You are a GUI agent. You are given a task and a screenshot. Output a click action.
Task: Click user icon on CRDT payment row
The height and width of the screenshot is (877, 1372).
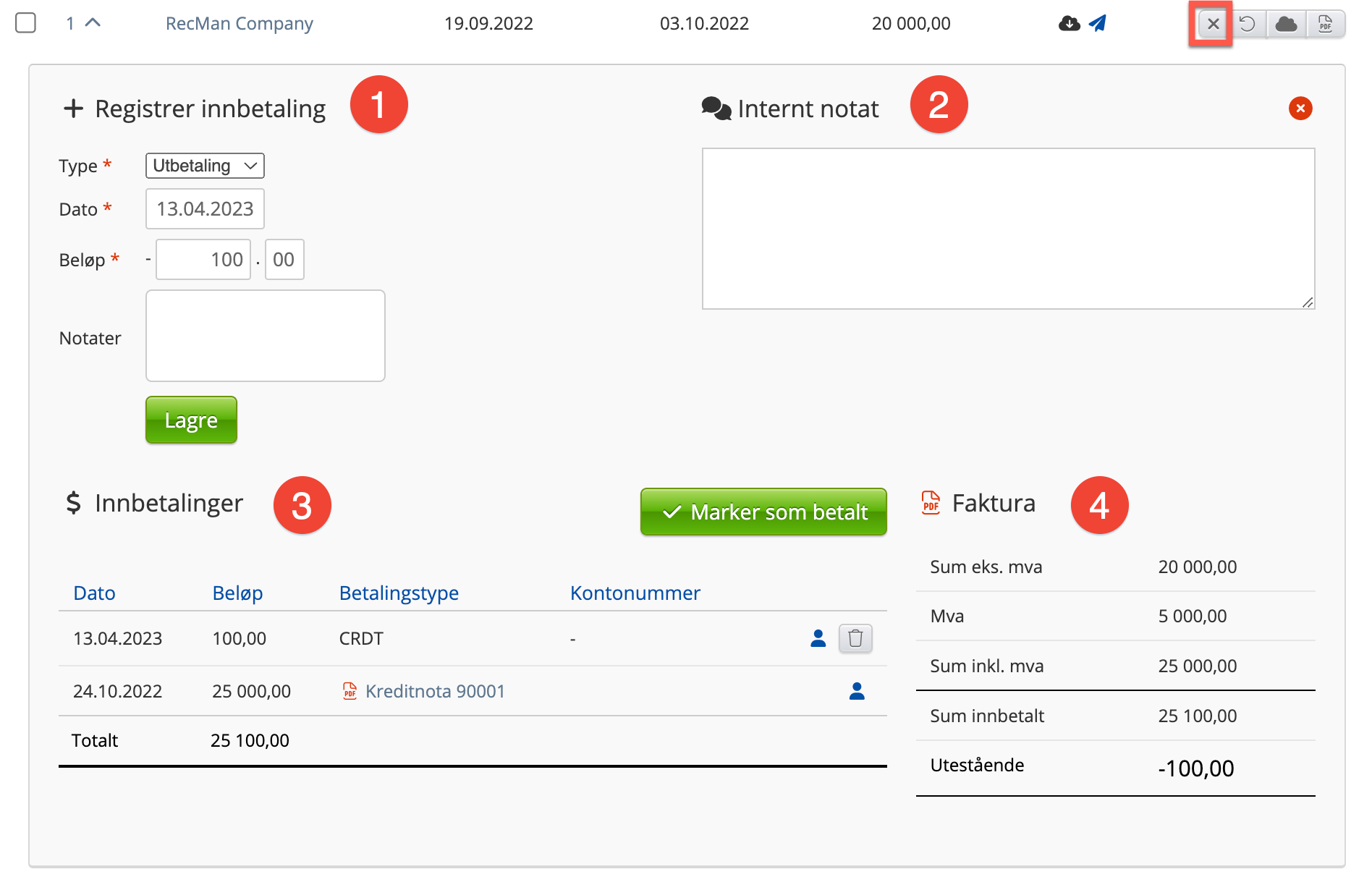point(818,638)
